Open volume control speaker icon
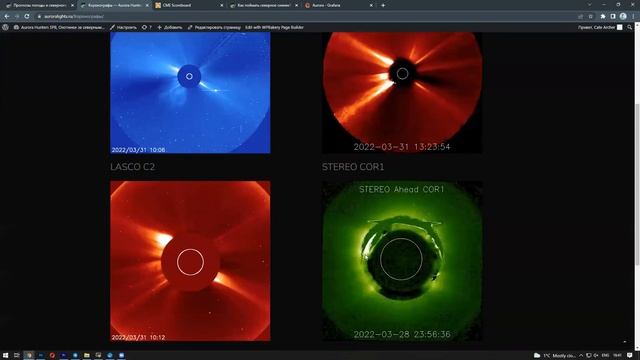This screenshot has height=360, width=640. pyautogui.click(x=596, y=356)
